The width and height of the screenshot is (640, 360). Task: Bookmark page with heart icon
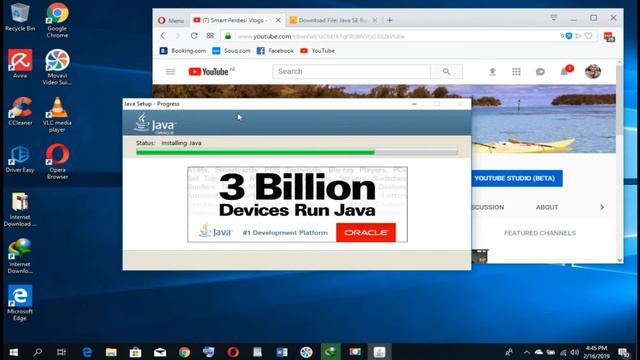click(588, 36)
